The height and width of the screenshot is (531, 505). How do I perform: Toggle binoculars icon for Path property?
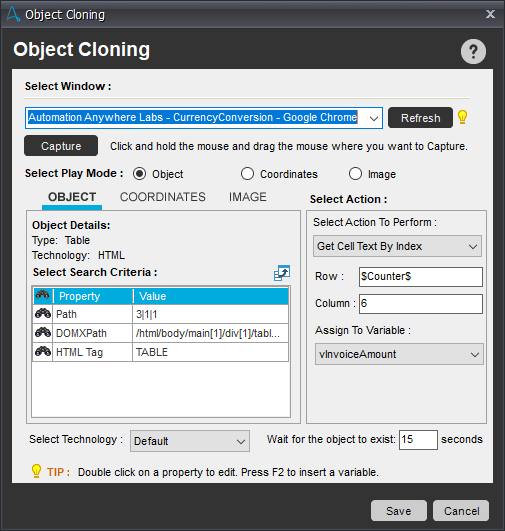(x=43, y=314)
